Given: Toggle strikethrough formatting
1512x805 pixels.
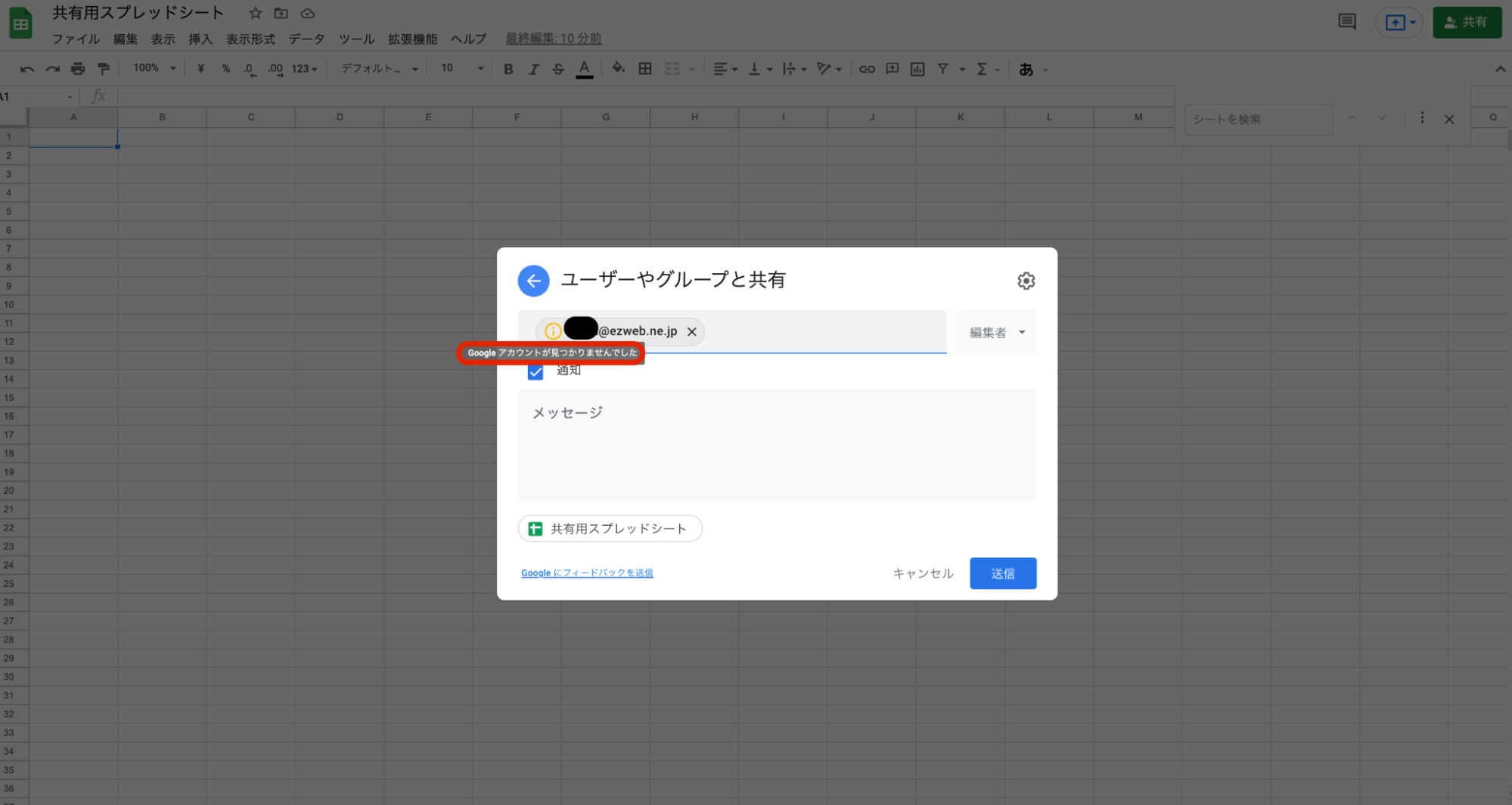Looking at the screenshot, I should coord(558,69).
